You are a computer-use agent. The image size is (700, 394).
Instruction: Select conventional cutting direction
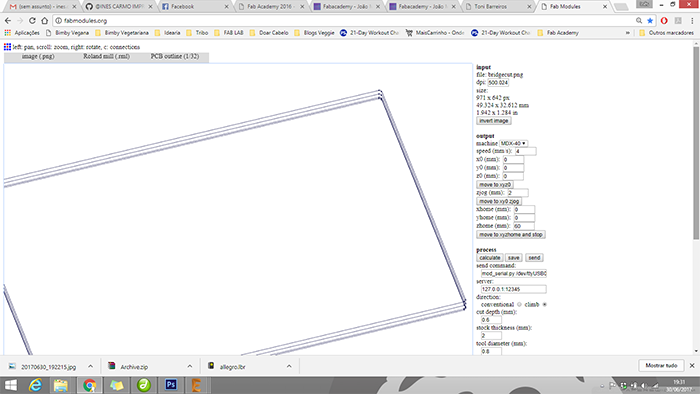[519, 304]
